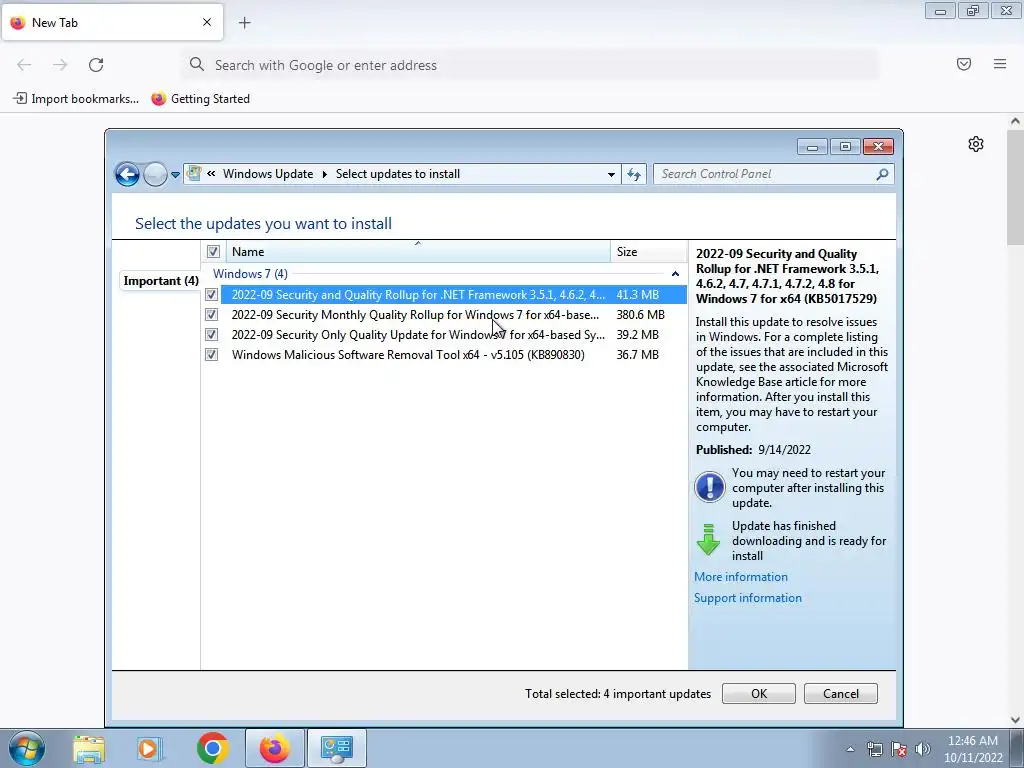Image resolution: width=1024 pixels, height=768 pixels.
Task: Open Windows Explorer from the taskbar
Action: tap(89, 748)
